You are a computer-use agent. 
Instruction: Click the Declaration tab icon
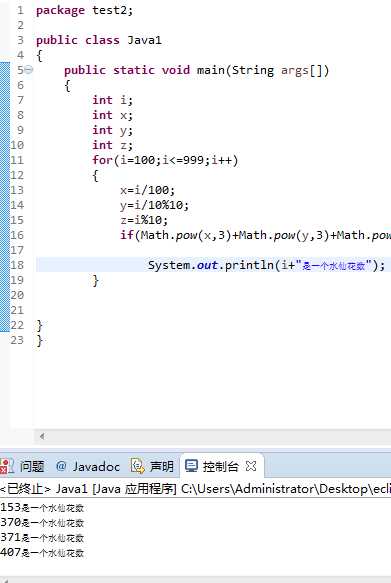coord(138,466)
